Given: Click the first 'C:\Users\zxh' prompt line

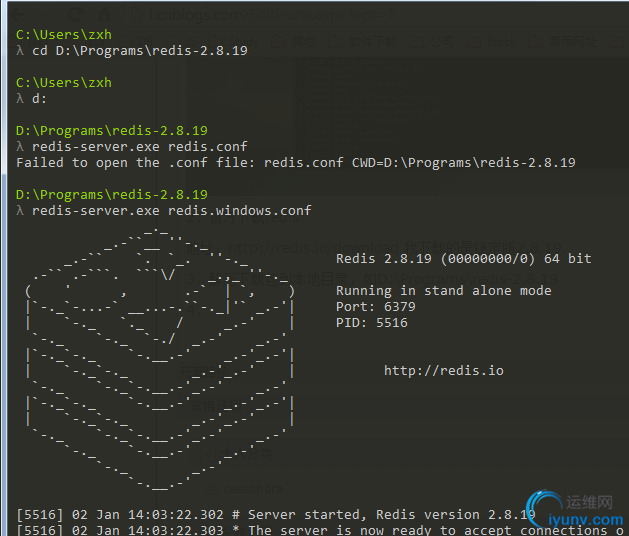Looking at the screenshot, I should pyautogui.click(x=64, y=35).
